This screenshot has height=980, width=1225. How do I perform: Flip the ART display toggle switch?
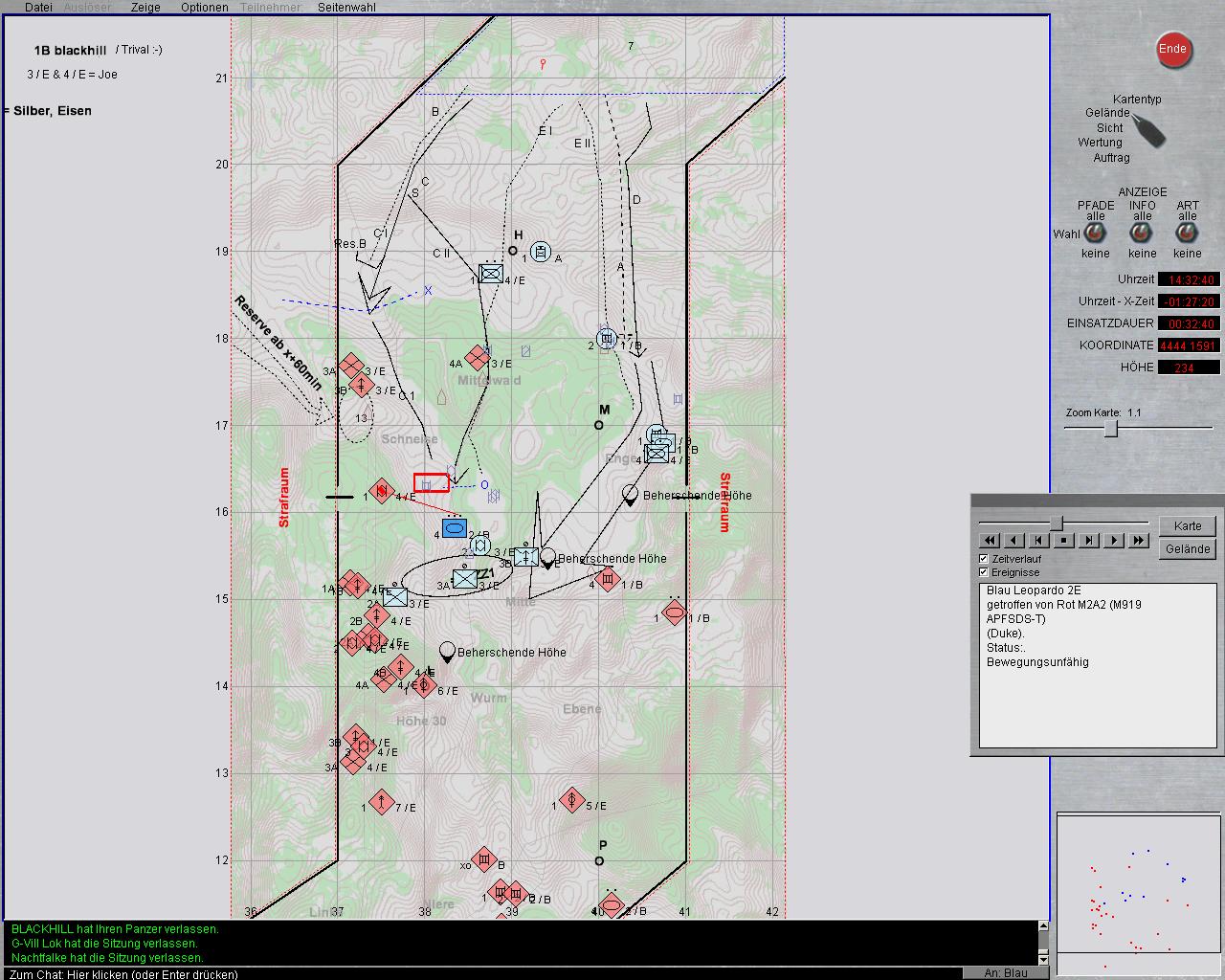1188,234
